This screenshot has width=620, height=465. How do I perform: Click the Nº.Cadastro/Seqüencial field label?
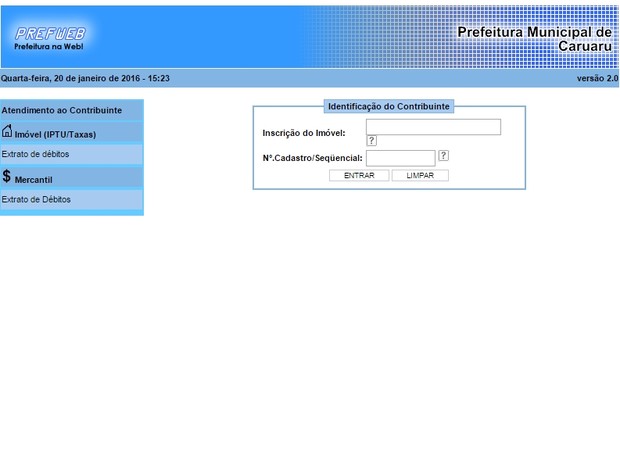pyautogui.click(x=312, y=158)
